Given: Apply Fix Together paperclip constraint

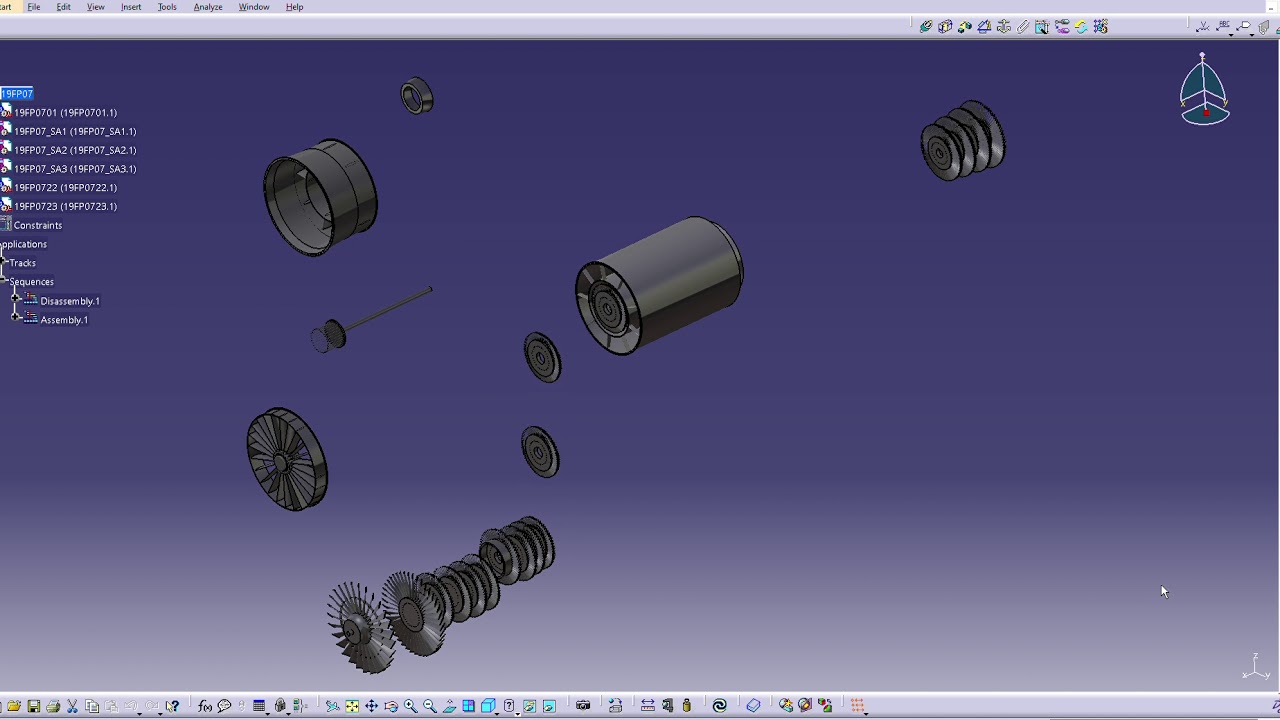Looking at the screenshot, I should 1023,27.
